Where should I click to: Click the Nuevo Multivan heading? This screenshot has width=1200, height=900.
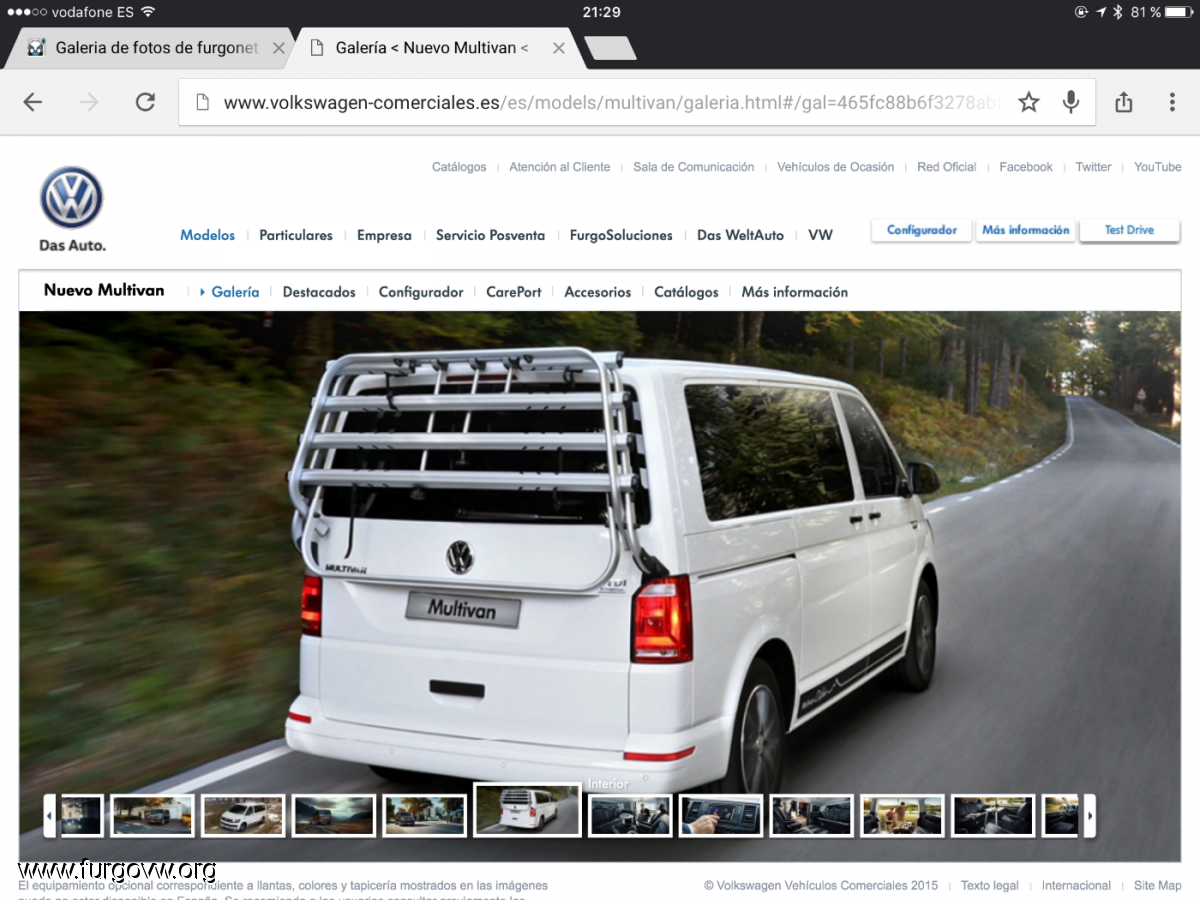[104, 290]
